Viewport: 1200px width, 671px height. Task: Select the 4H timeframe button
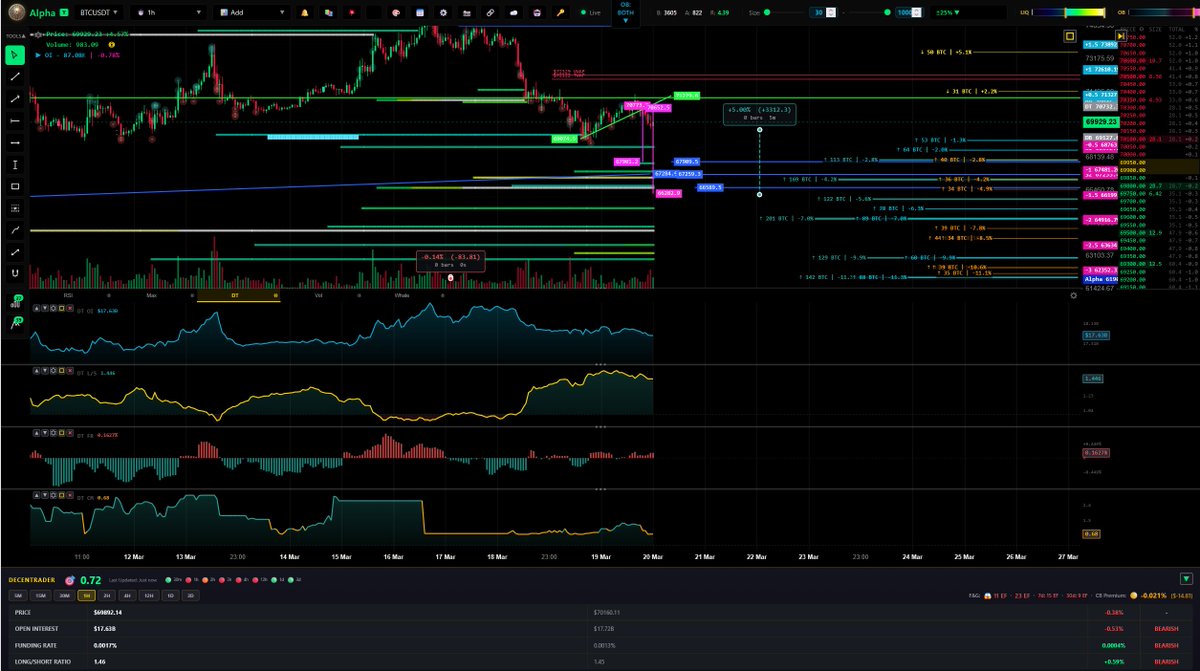point(127,595)
